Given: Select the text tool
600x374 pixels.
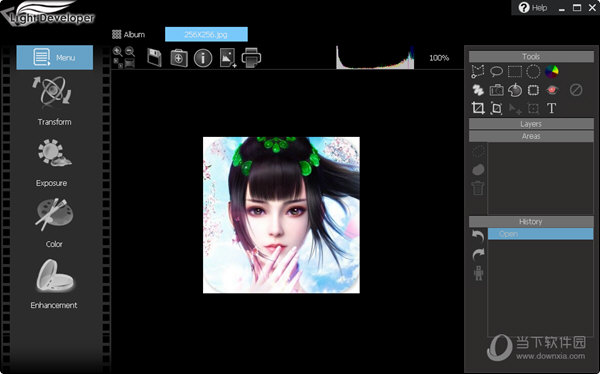Looking at the screenshot, I should point(551,108).
